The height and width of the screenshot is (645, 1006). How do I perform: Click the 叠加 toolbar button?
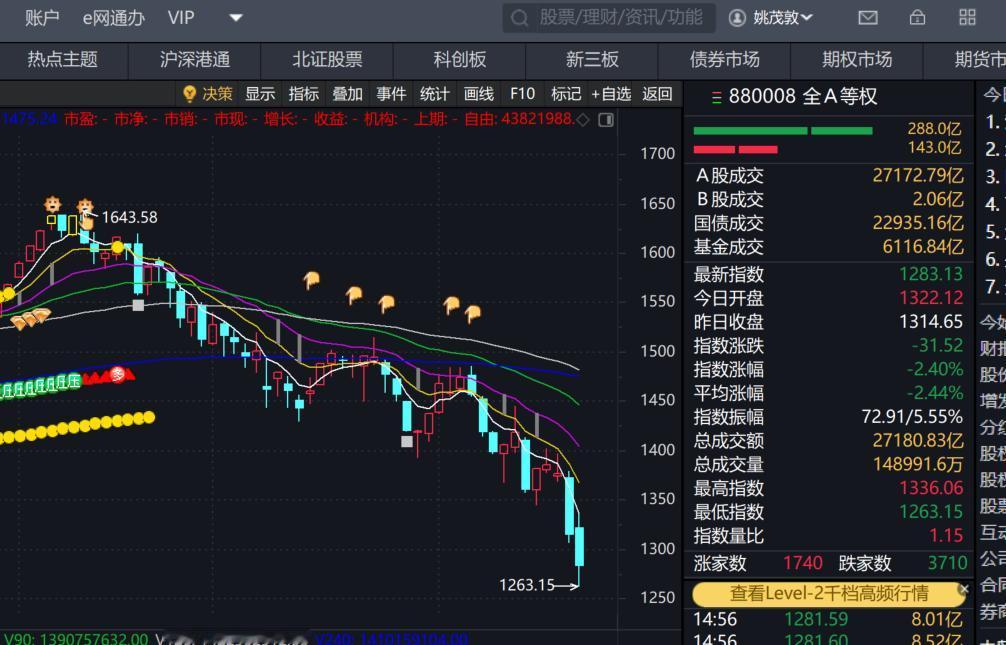(348, 94)
